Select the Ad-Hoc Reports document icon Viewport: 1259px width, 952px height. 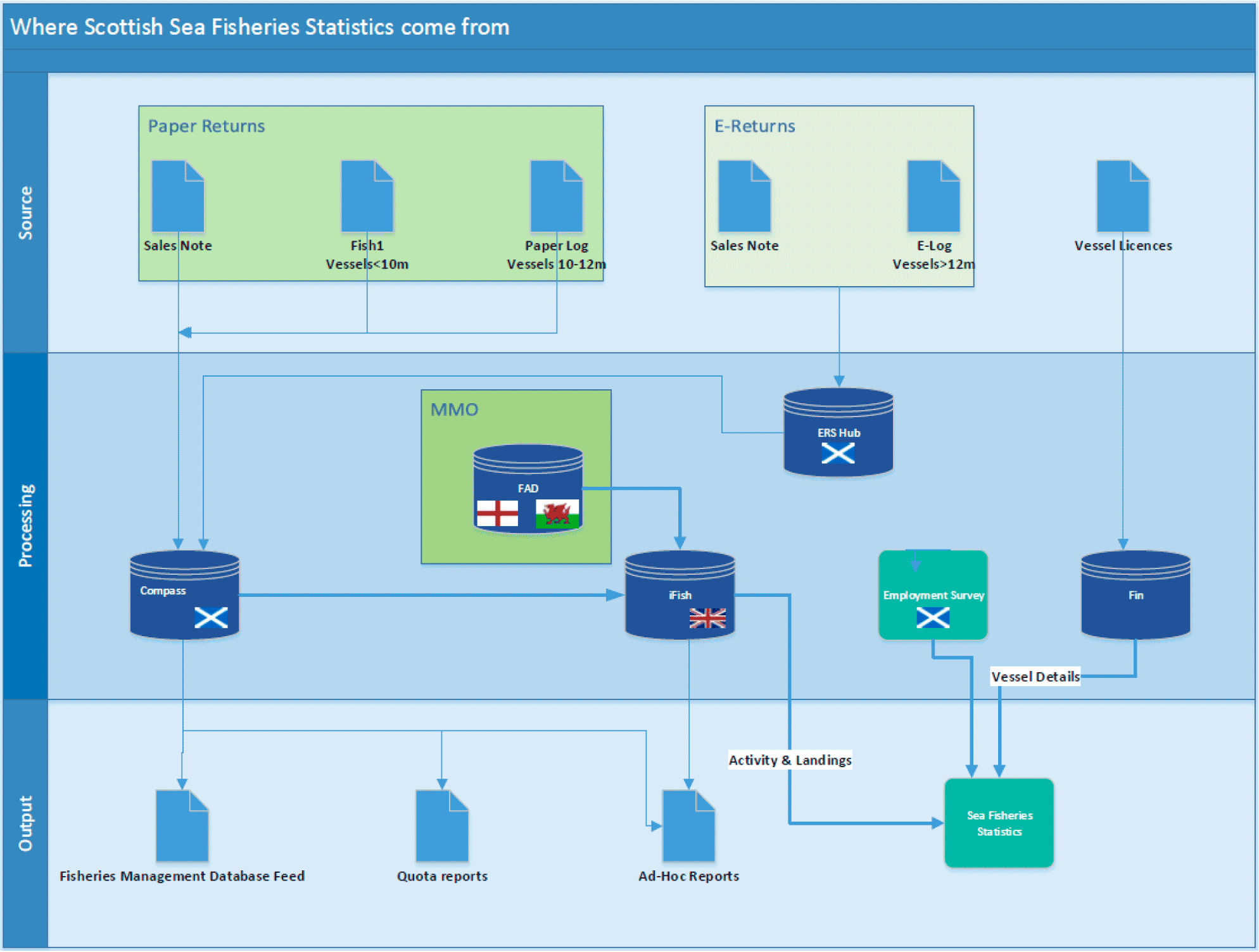(688, 825)
